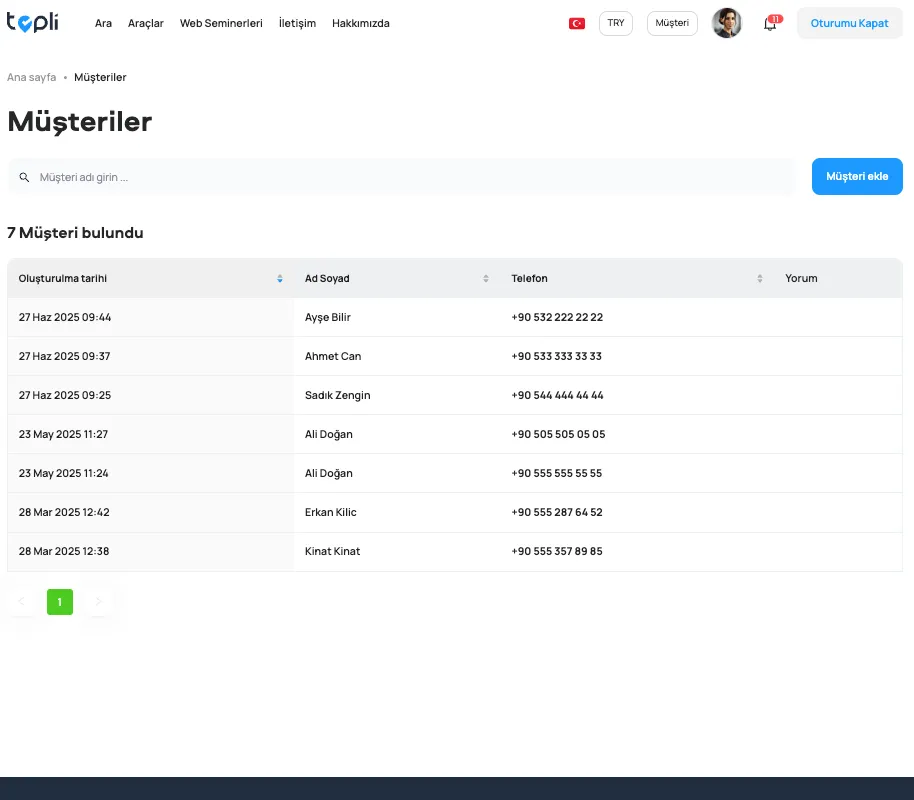914x800 pixels.
Task: Click the Müşteriler breadcrumb
Action: (x=100, y=78)
